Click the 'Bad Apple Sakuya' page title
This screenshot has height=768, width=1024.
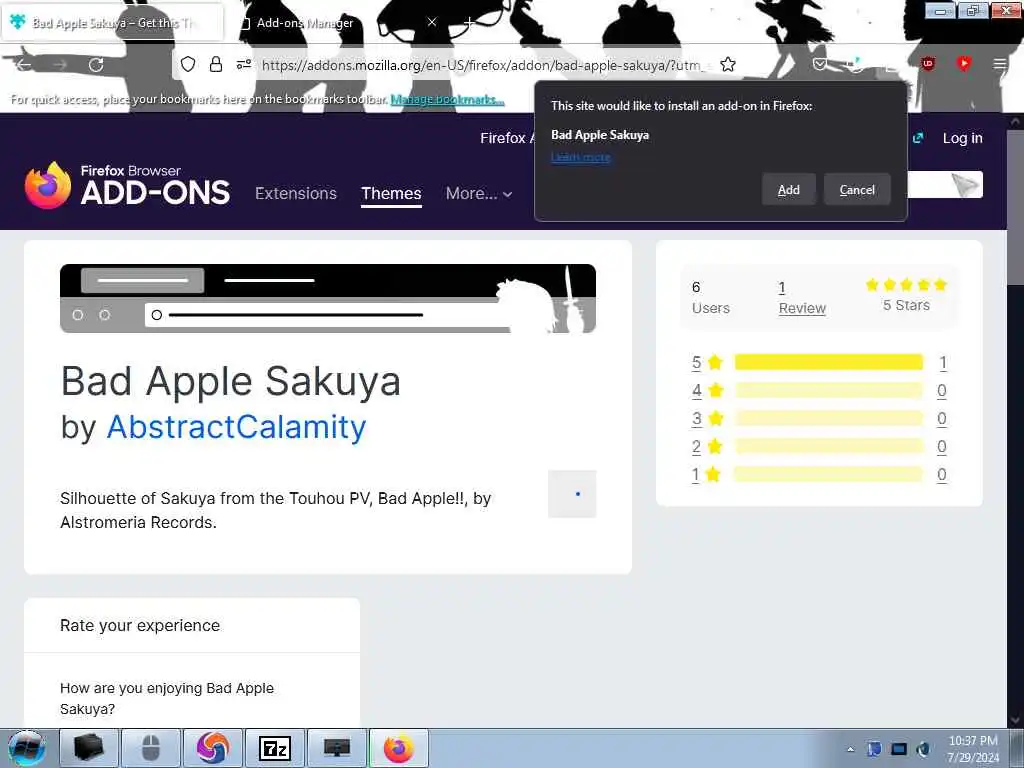tap(231, 381)
